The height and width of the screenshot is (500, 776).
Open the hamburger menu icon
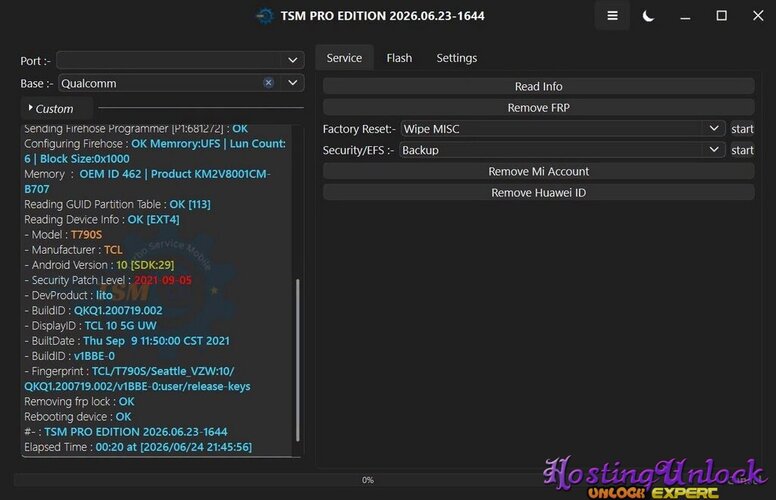click(612, 16)
